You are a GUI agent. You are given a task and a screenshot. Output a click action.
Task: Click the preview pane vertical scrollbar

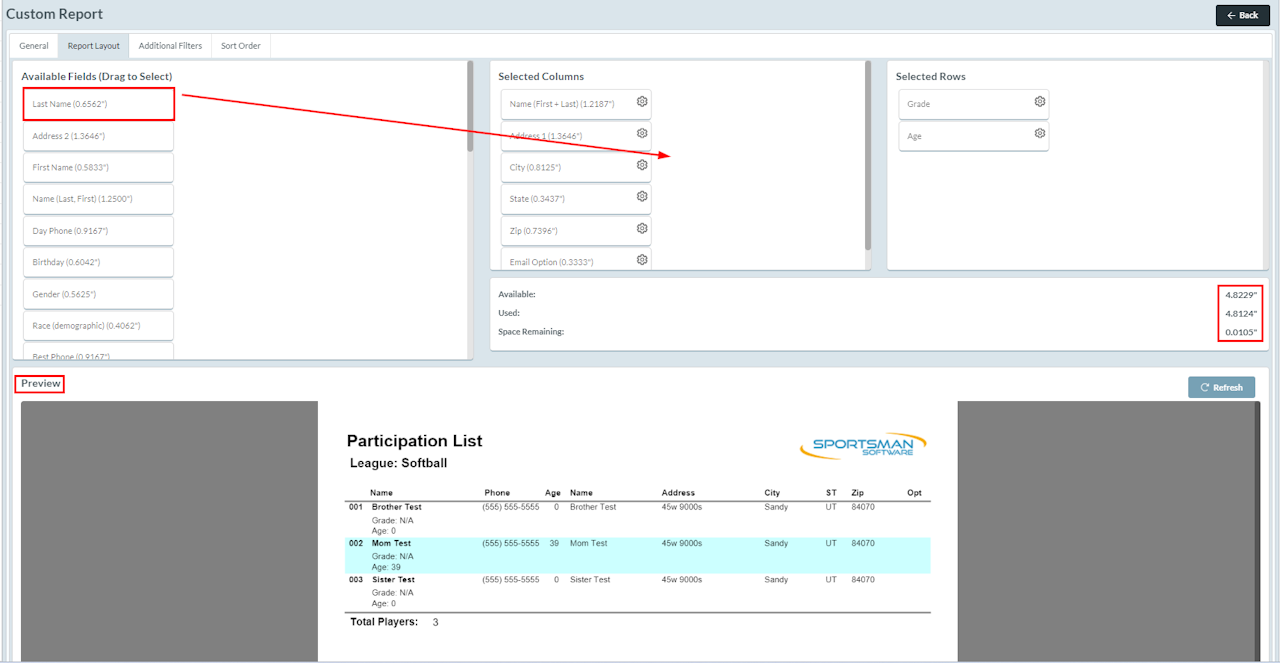(x=1257, y=530)
